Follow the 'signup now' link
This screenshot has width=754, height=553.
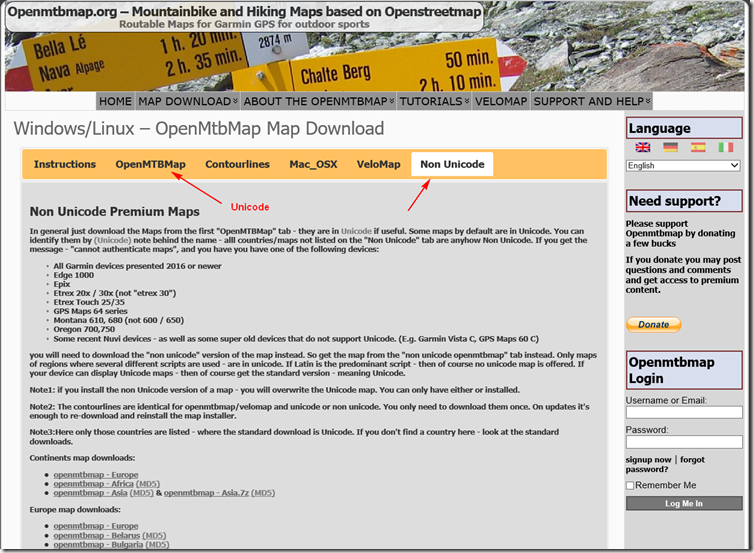(648, 459)
